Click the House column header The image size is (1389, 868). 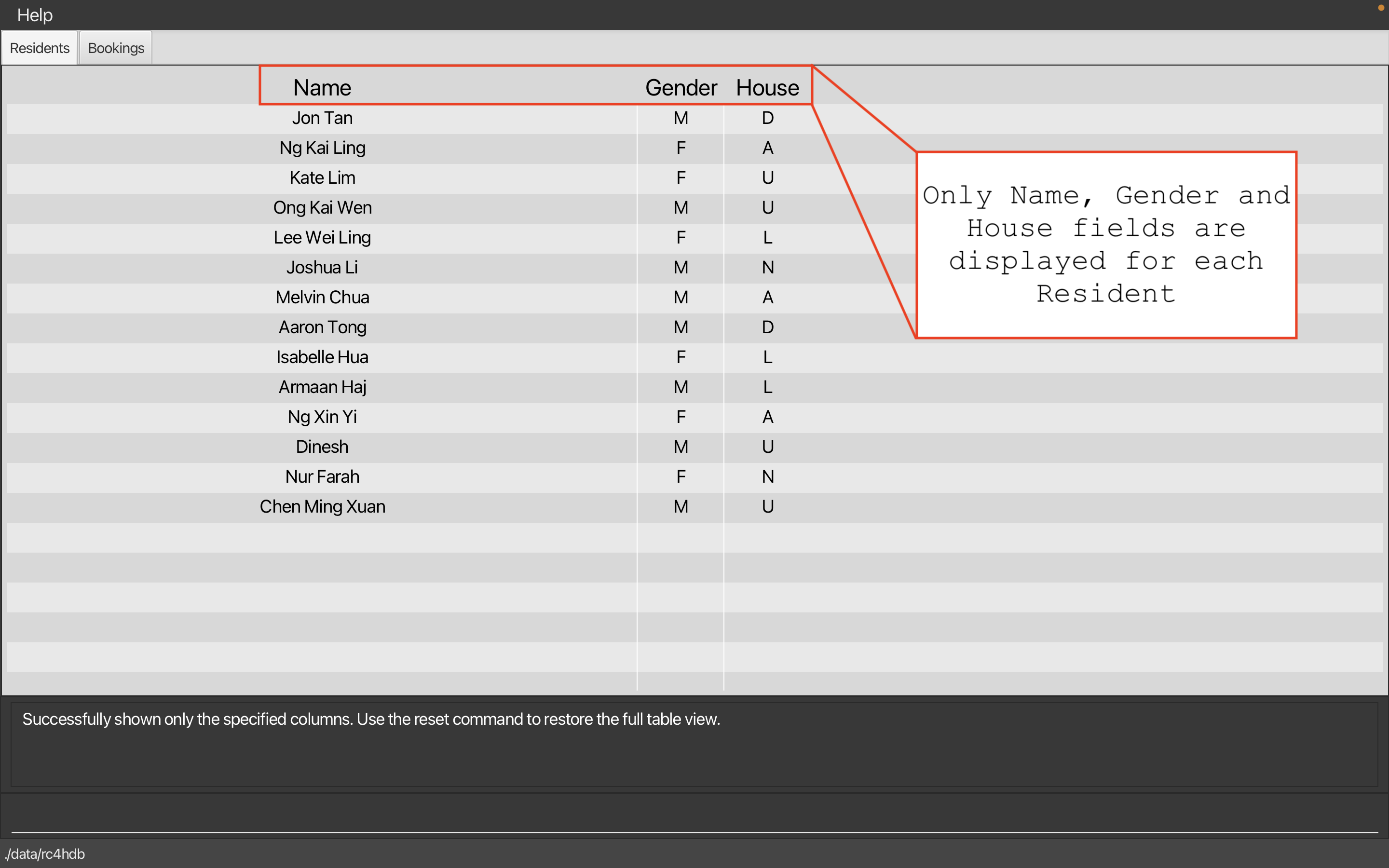click(x=767, y=87)
